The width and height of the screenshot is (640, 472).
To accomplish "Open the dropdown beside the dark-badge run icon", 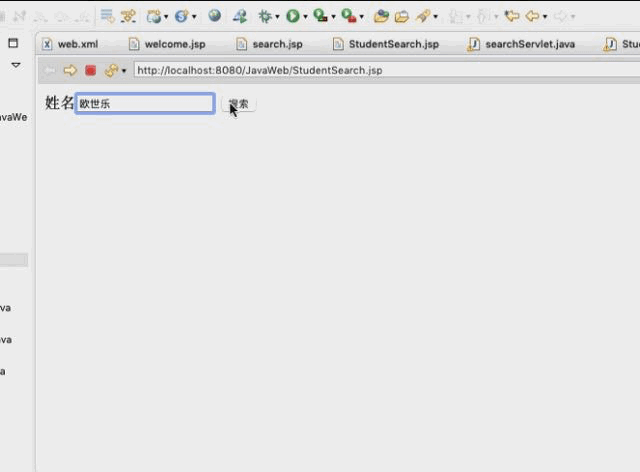I will pyautogui.click(x=333, y=17).
